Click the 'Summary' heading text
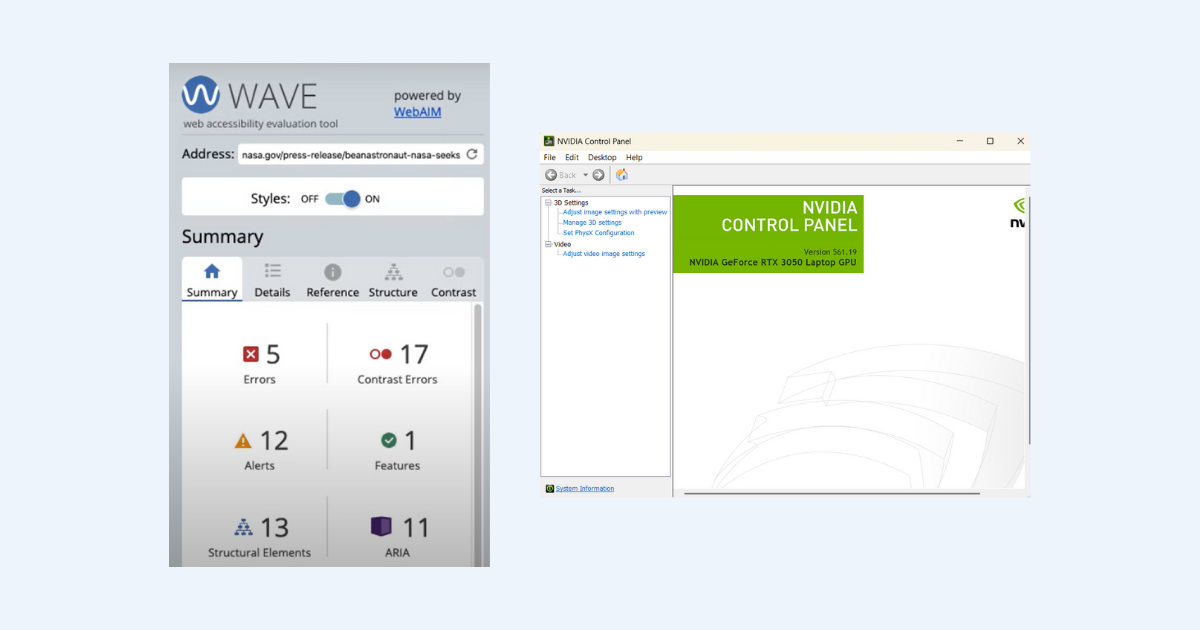Viewport: 1200px width, 630px height. (223, 237)
